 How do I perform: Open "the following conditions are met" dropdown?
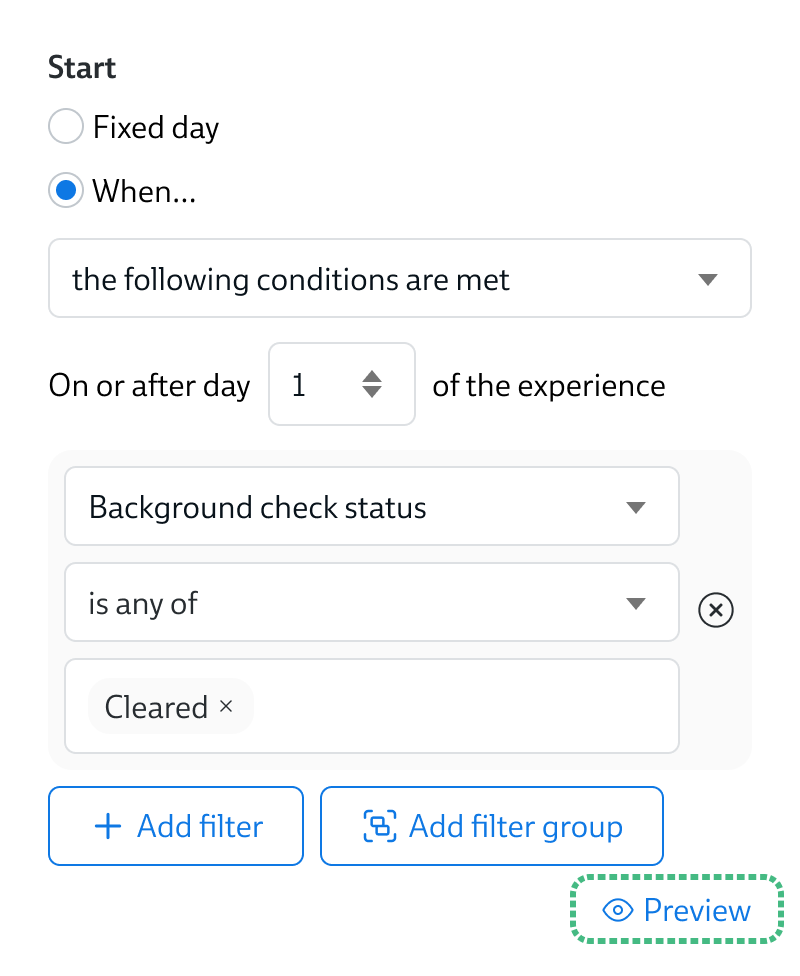399,279
